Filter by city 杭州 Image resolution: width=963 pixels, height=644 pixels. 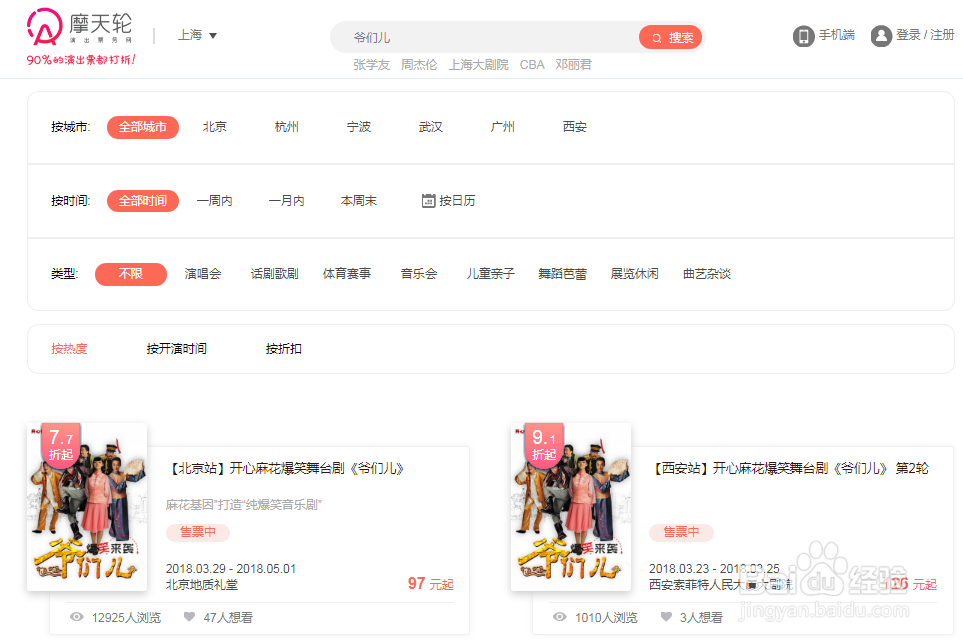(287, 127)
